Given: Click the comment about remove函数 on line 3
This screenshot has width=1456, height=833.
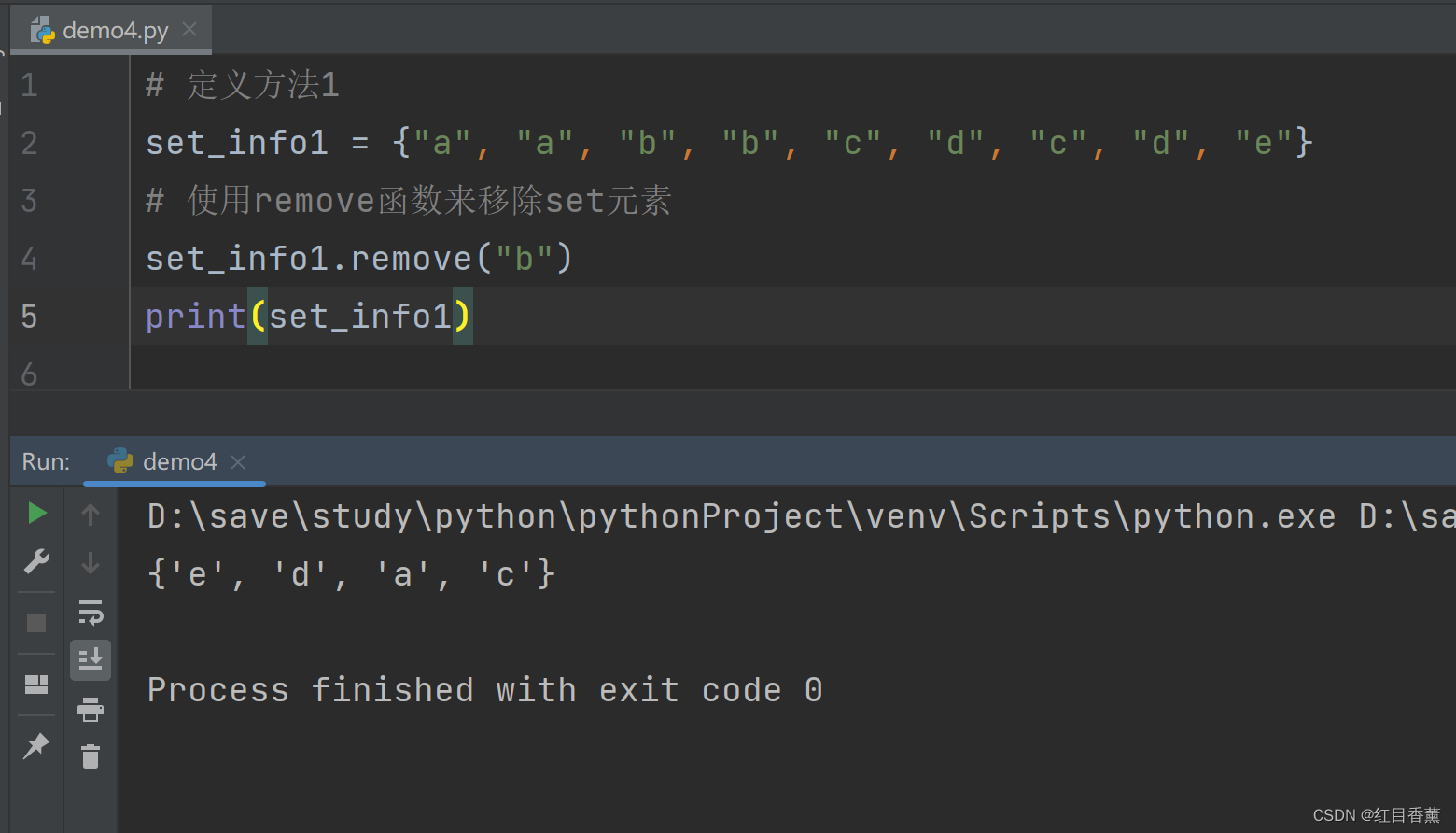Looking at the screenshot, I should coord(409,201).
